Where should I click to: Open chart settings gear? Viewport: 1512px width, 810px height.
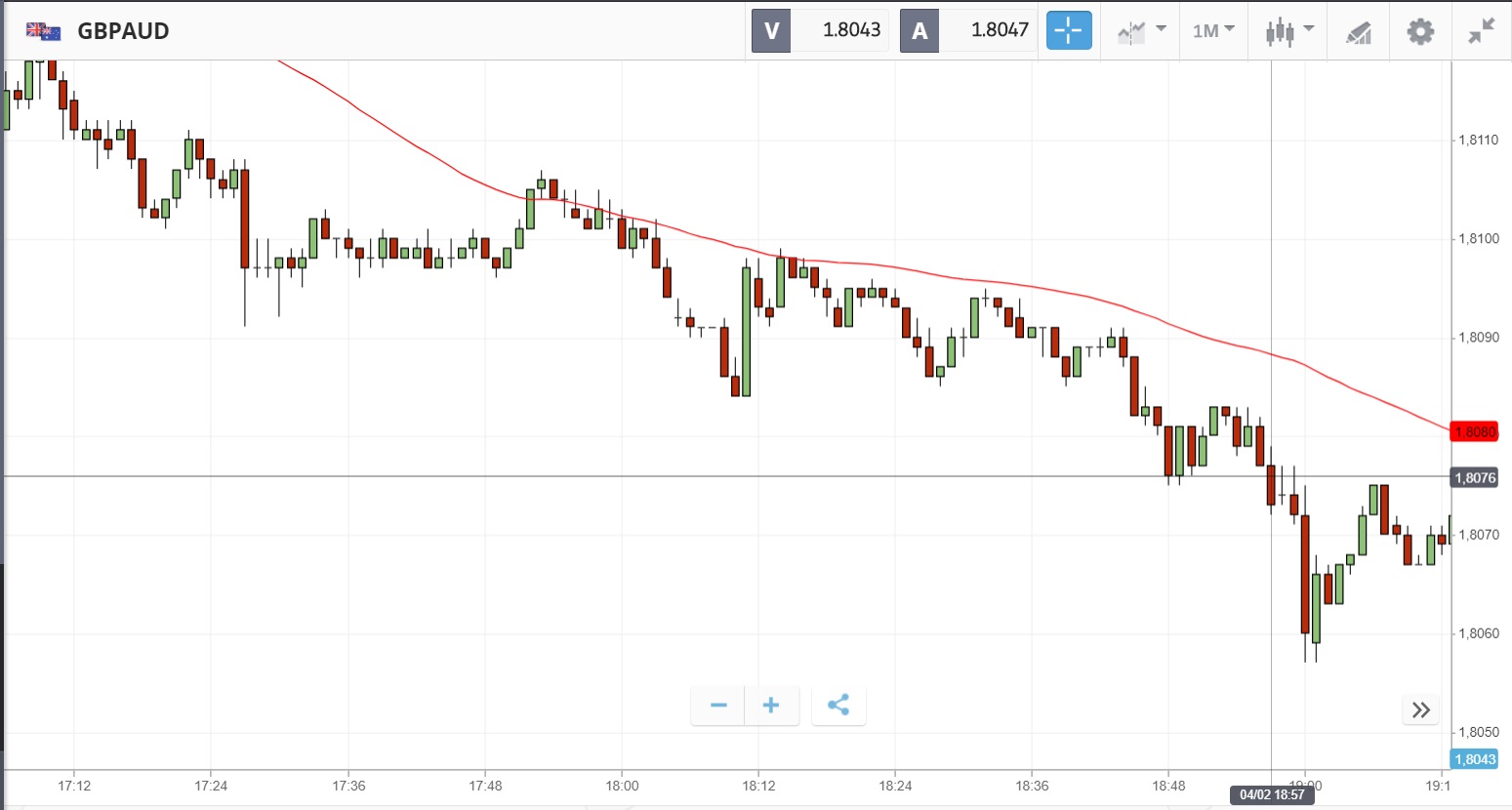click(1420, 31)
